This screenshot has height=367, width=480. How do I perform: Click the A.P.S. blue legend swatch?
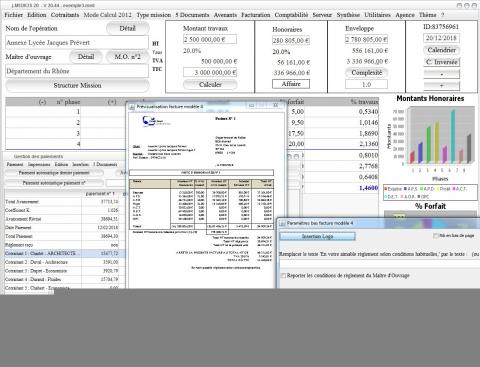(x=405, y=189)
